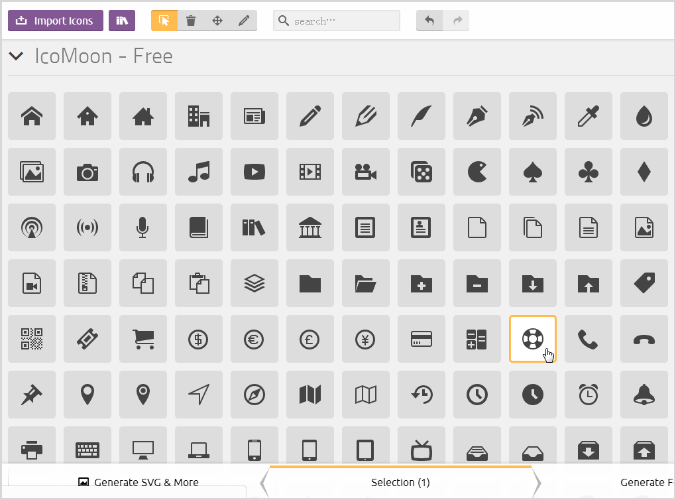
Task: Select the calculator icon
Action: (477, 339)
